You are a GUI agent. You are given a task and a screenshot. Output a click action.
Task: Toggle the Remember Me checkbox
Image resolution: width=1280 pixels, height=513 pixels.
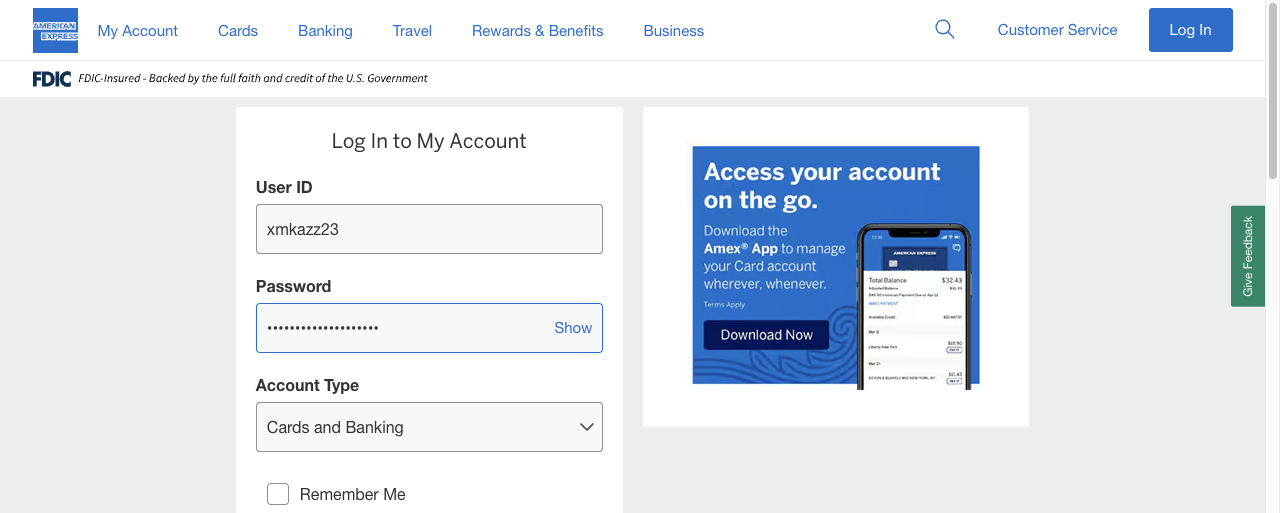pos(278,494)
